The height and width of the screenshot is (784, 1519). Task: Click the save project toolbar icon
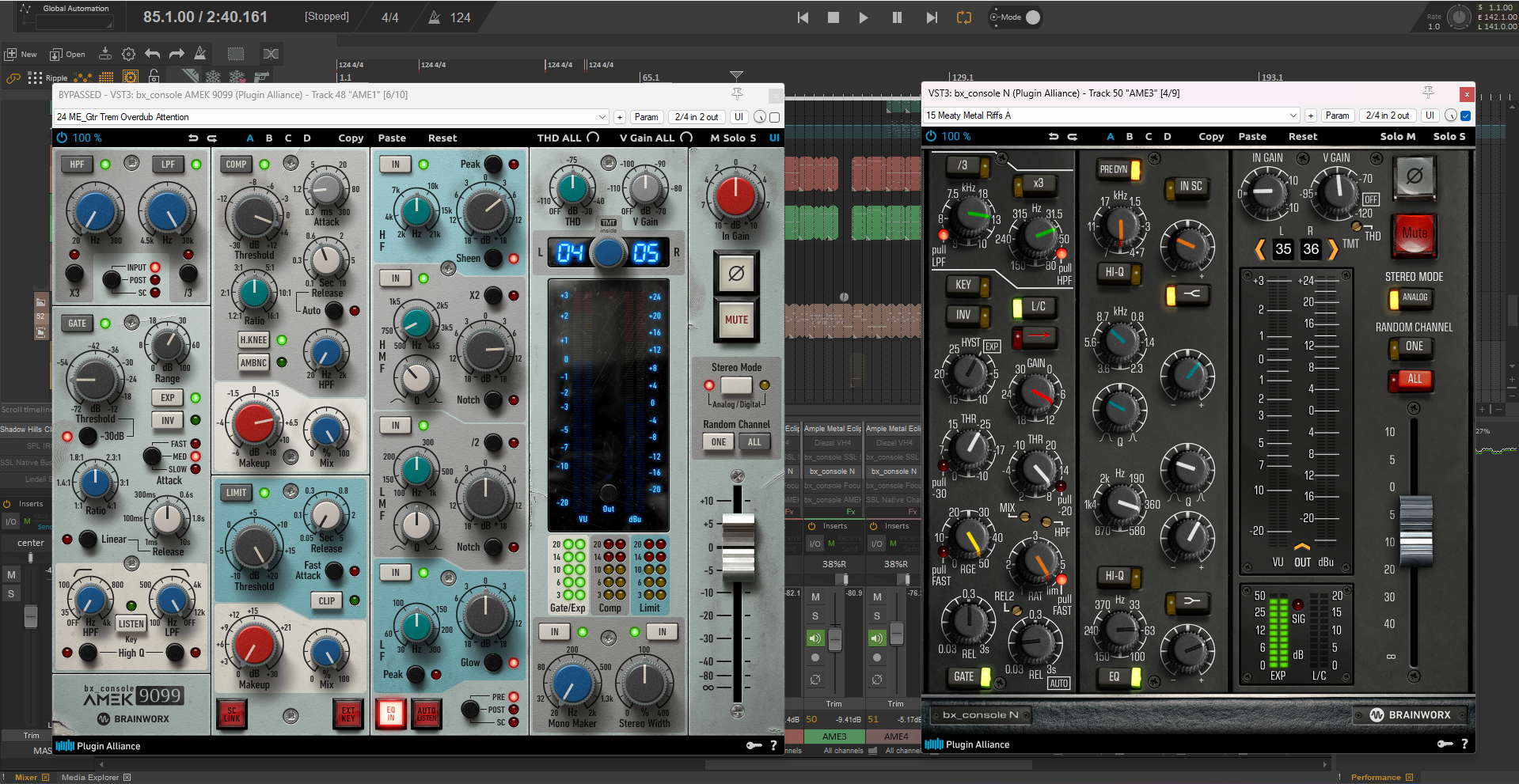pyautogui.click(x=104, y=54)
